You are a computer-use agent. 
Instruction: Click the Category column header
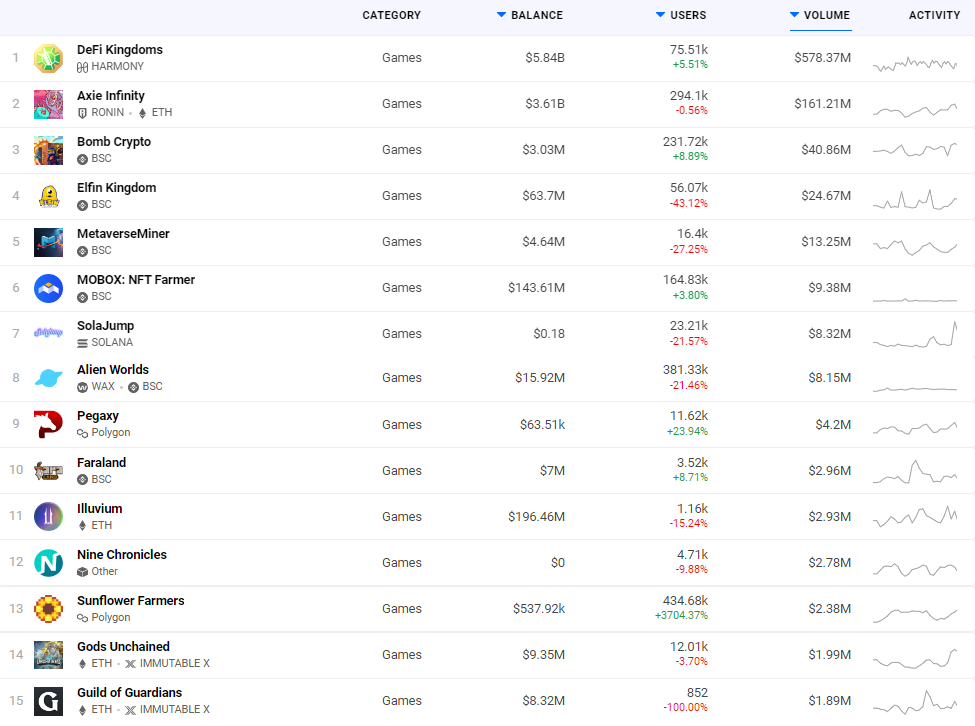(x=392, y=15)
